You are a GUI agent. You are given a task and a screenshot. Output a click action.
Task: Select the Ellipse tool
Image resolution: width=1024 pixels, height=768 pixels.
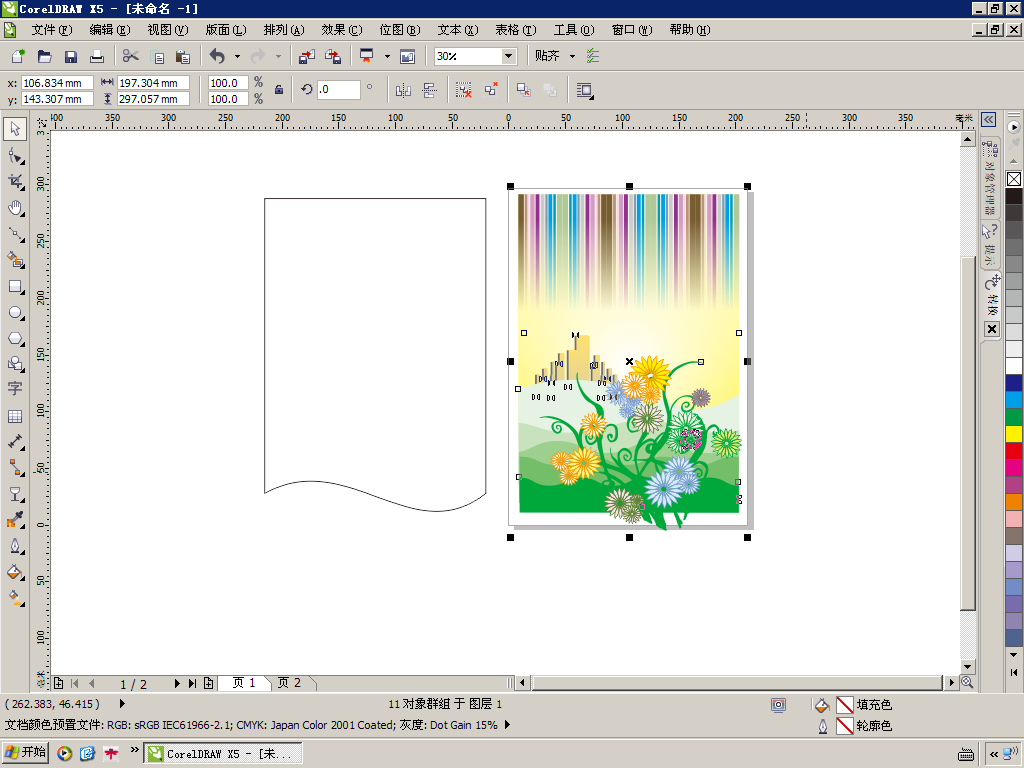pyautogui.click(x=15, y=313)
